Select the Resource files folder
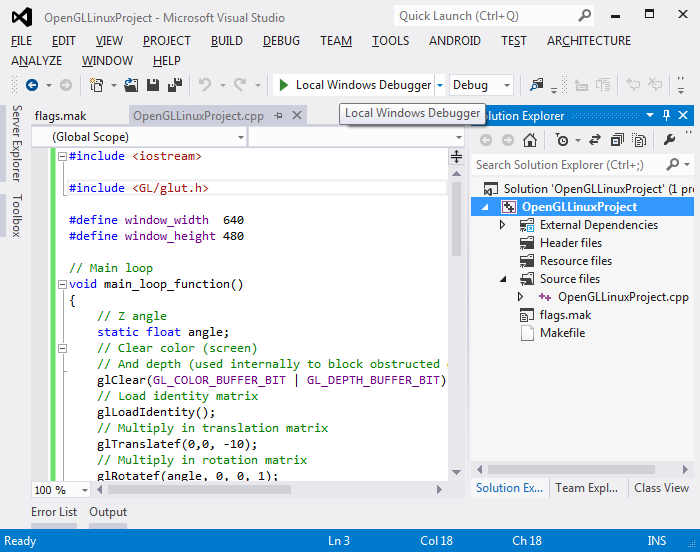The height and width of the screenshot is (552, 700). pyautogui.click(x=575, y=260)
